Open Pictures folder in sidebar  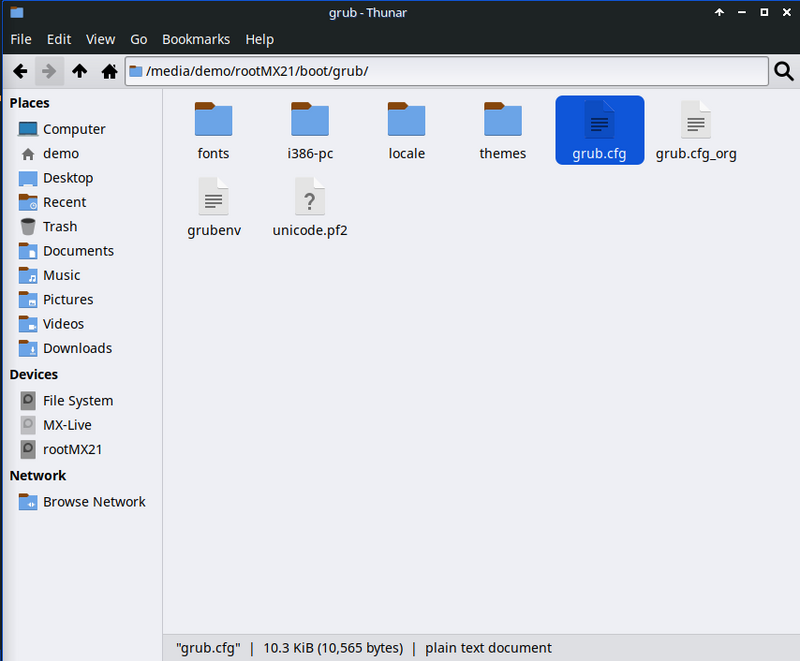coord(56,299)
